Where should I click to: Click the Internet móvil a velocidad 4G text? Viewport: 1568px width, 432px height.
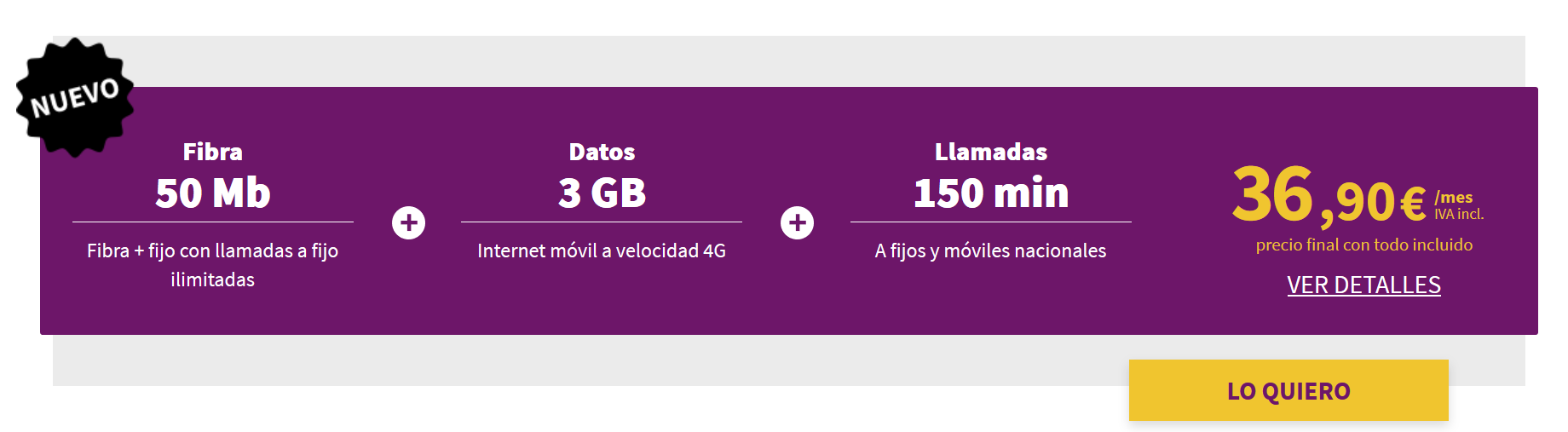(x=602, y=251)
